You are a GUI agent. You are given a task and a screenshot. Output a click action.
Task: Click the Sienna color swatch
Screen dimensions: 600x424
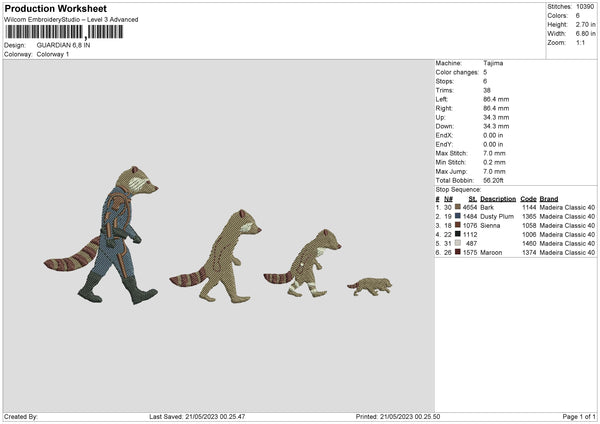(x=458, y=225)
